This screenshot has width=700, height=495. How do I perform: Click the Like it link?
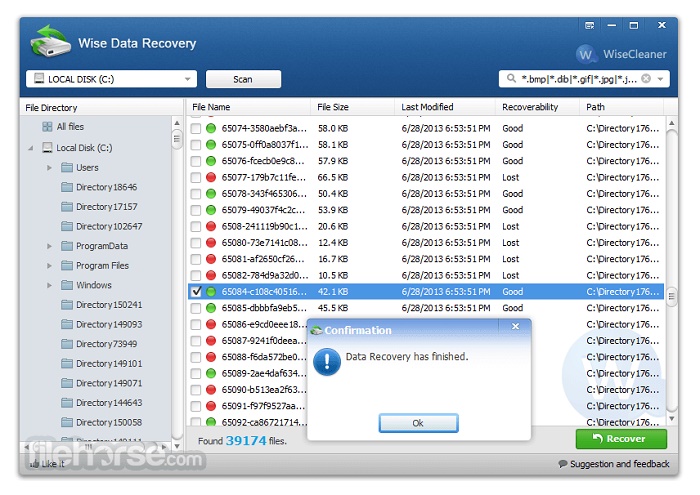tap(47, 464)
